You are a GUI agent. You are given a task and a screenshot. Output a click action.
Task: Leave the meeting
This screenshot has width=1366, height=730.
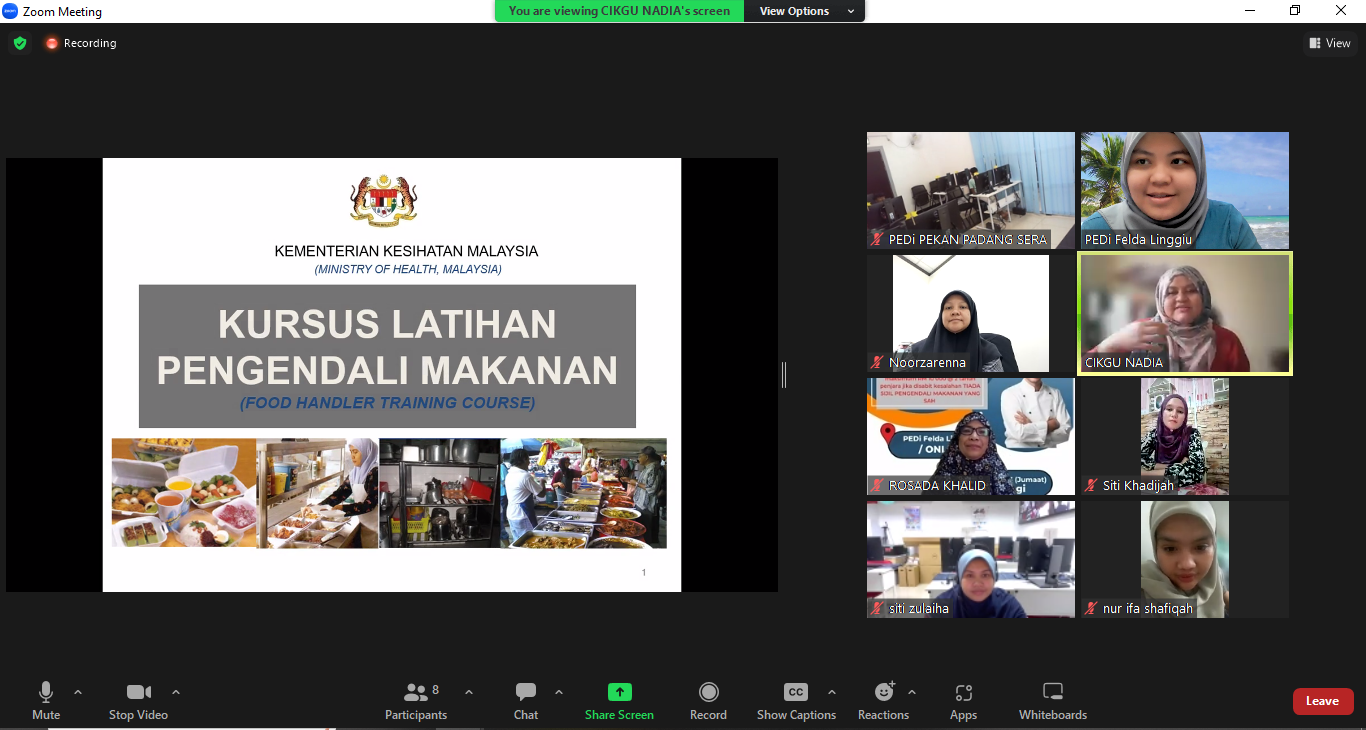[1322, 701]
